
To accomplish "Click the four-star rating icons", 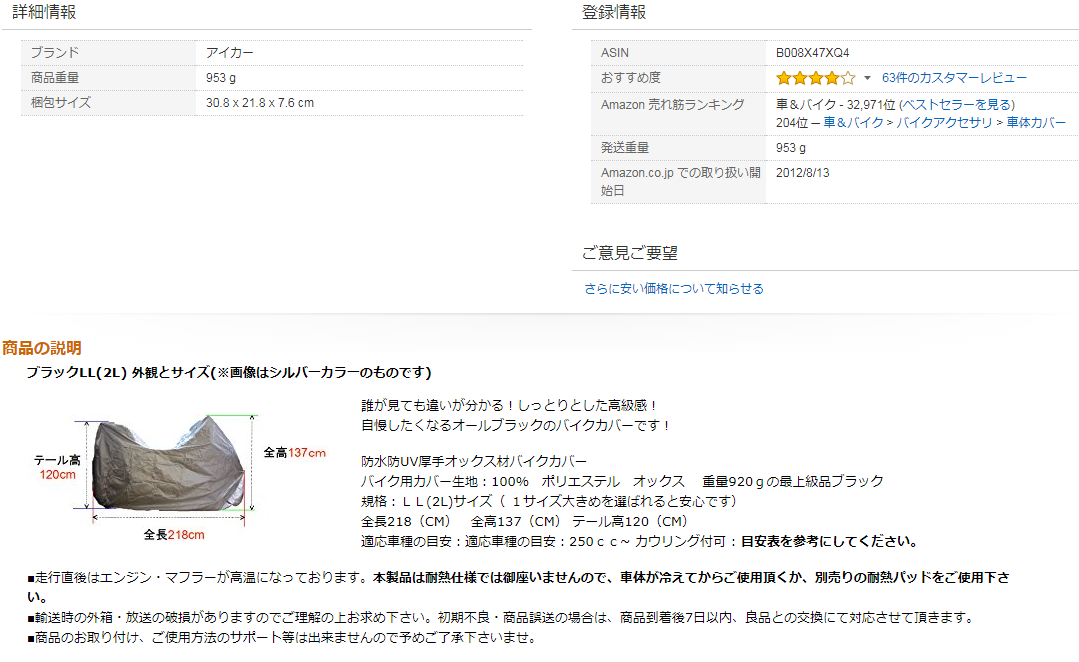I will [x=815, y=78].
